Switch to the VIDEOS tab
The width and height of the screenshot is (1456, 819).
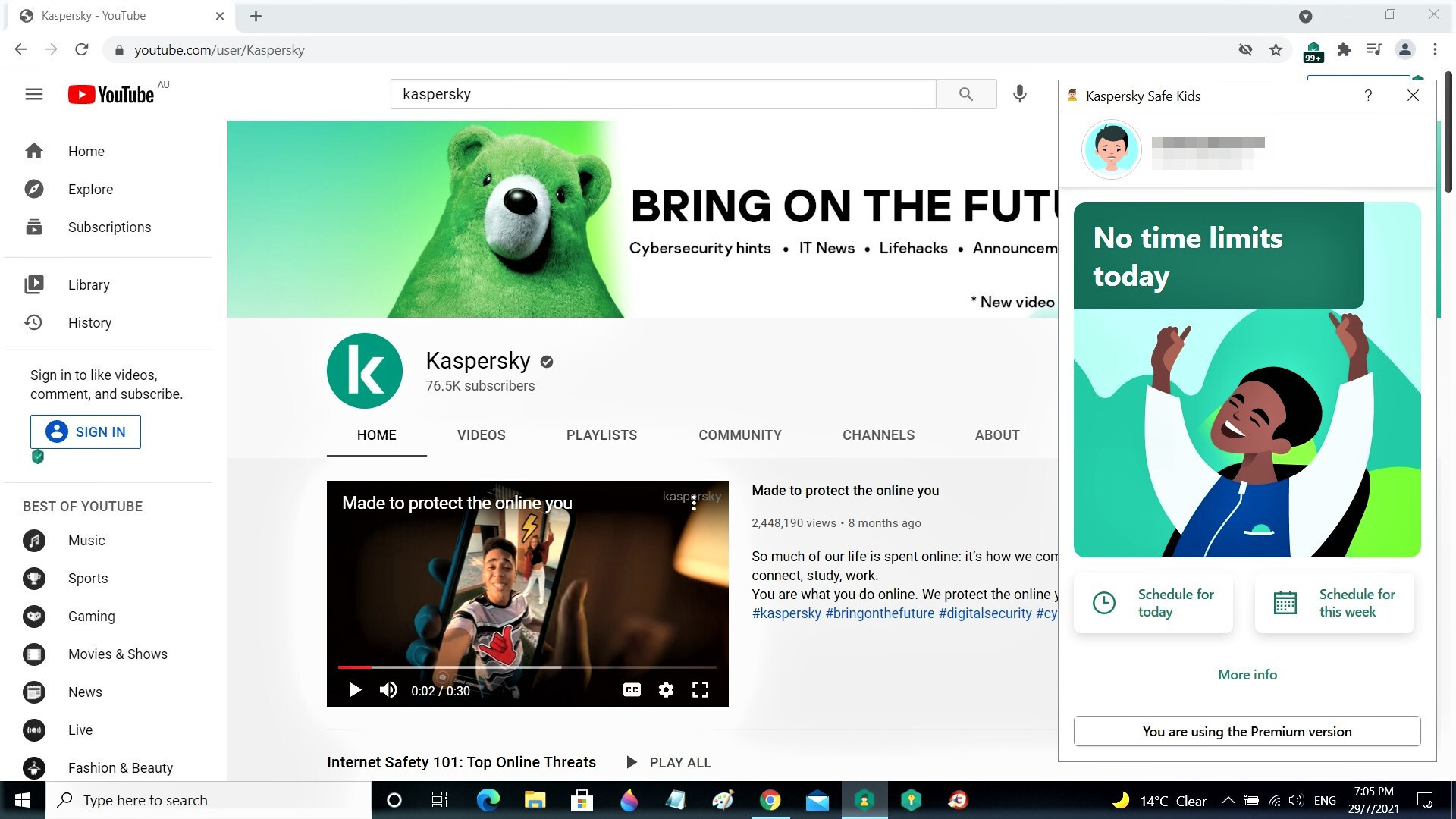click(481, 435)
